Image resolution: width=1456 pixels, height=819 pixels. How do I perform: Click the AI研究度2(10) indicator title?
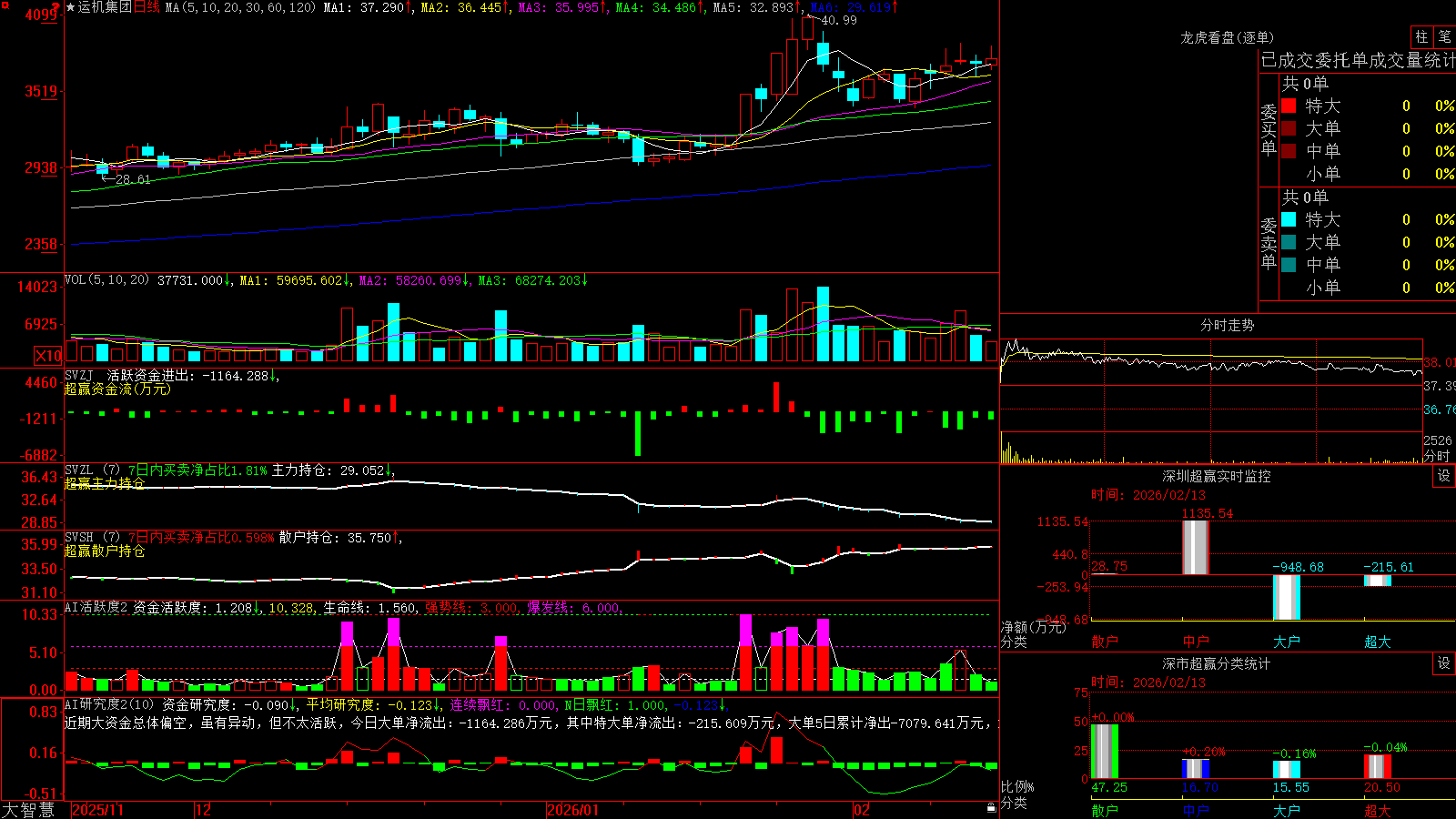tap(110, 704)
